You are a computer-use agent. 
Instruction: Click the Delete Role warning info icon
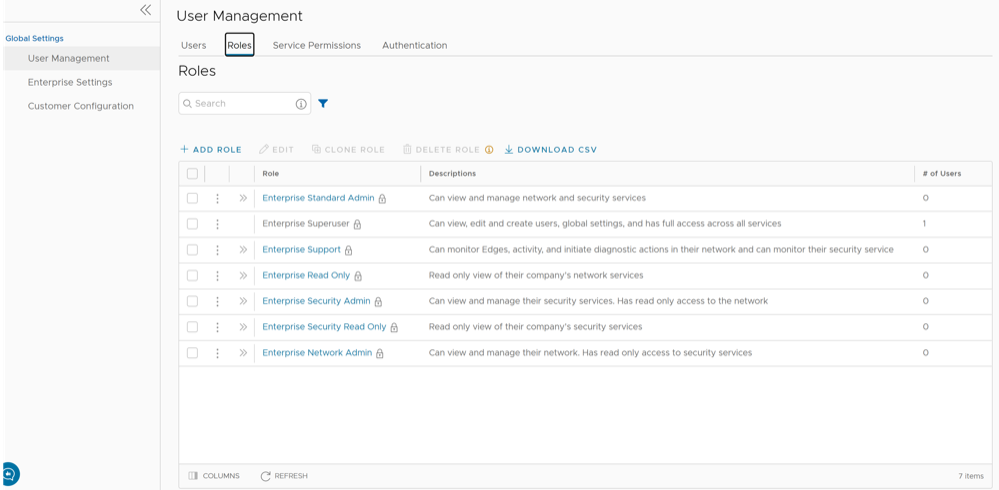click(x=489, y=150)
